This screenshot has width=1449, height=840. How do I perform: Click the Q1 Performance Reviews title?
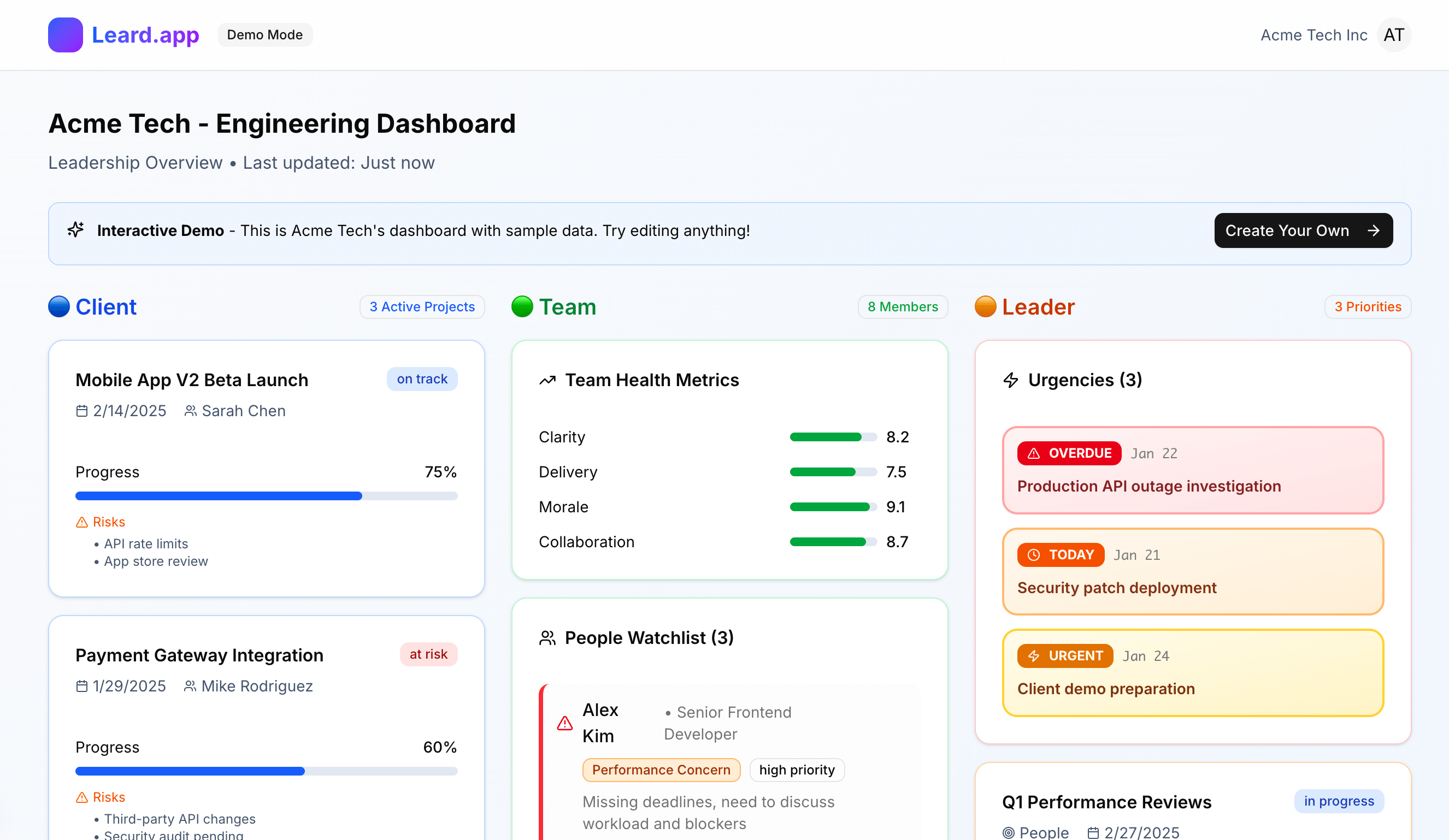click(x=1107, y=802)
